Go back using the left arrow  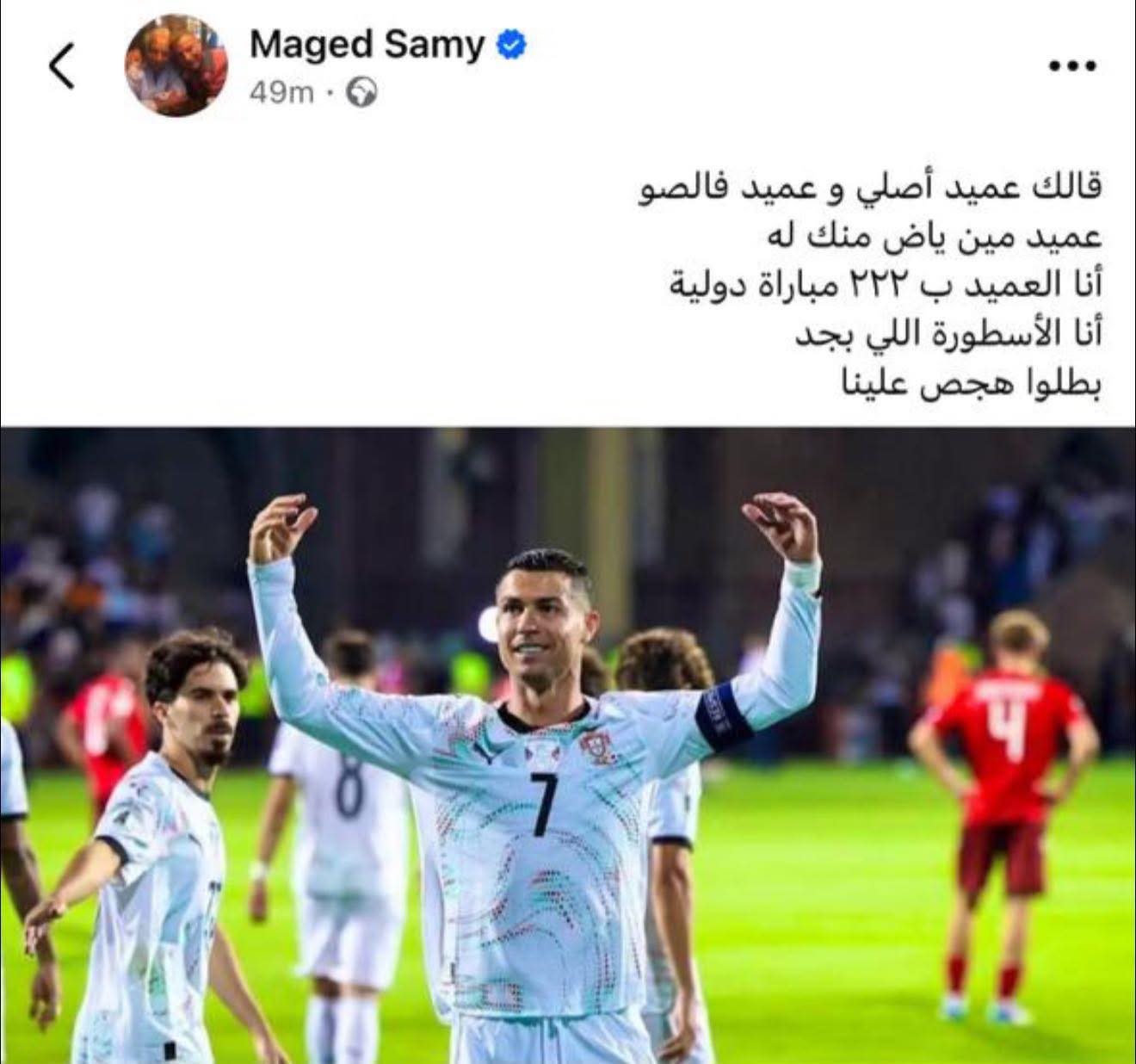click(x=62, y=66)
